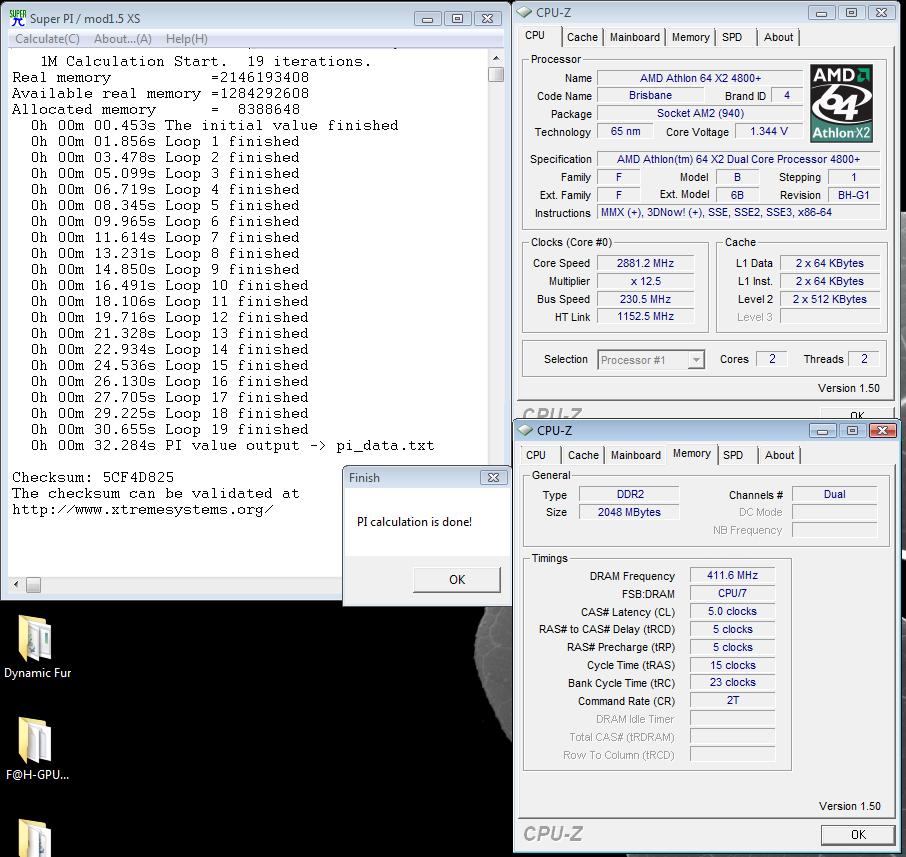Close the lower CPU-Z Memory window
The image size is (906, 857).
click(882, 431)
